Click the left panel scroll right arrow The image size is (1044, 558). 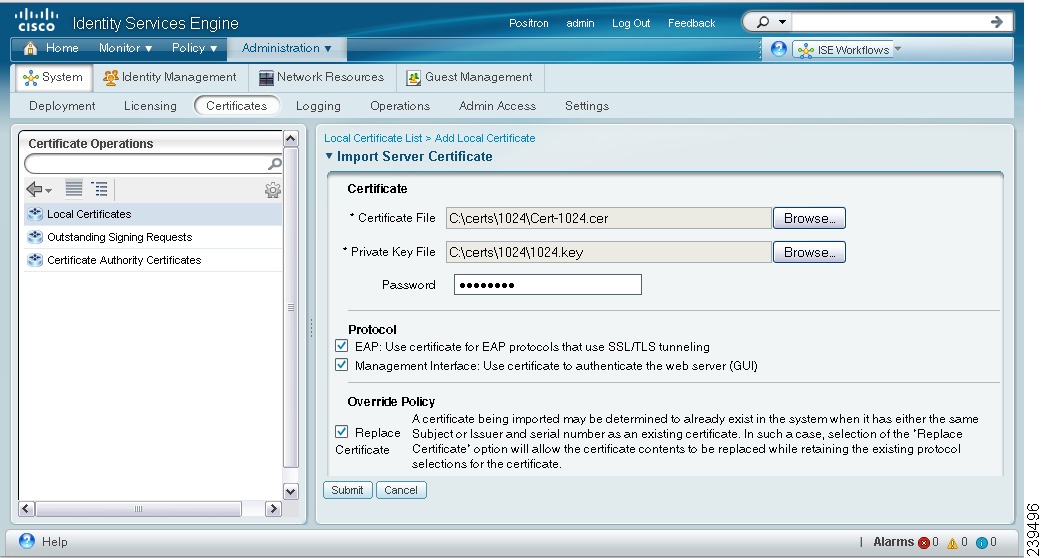point(273,509)
